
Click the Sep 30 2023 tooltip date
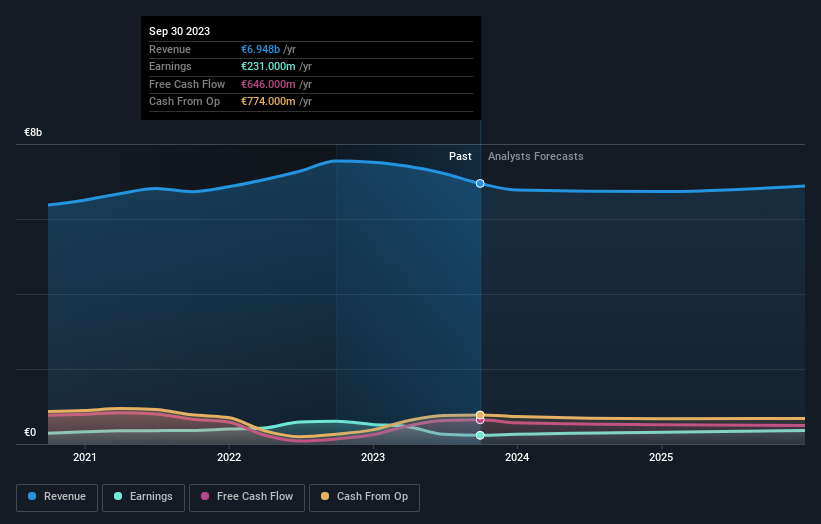click(180, 31)
